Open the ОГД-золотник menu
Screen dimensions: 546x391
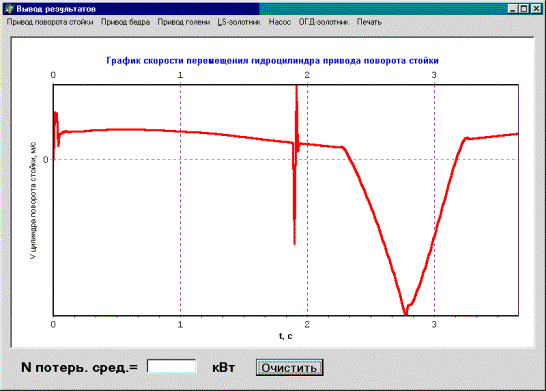pyautogui.click(x=323, y=22)
